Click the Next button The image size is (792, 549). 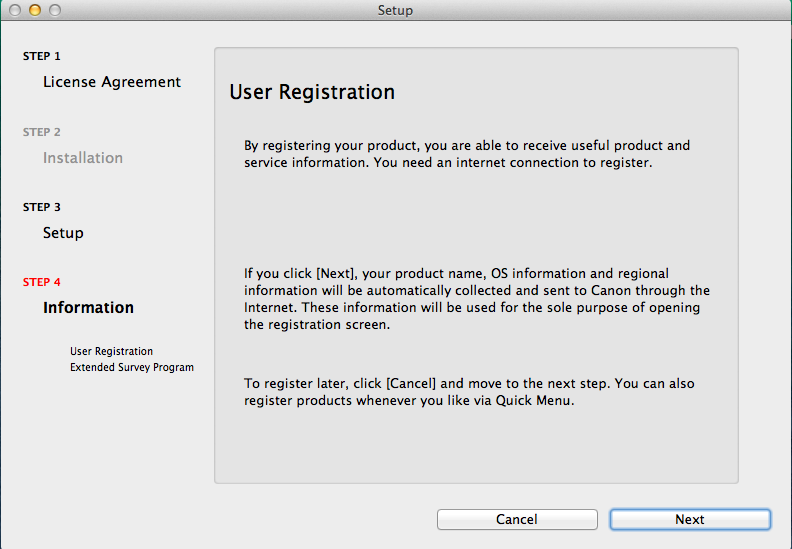(x=690, y=519)
